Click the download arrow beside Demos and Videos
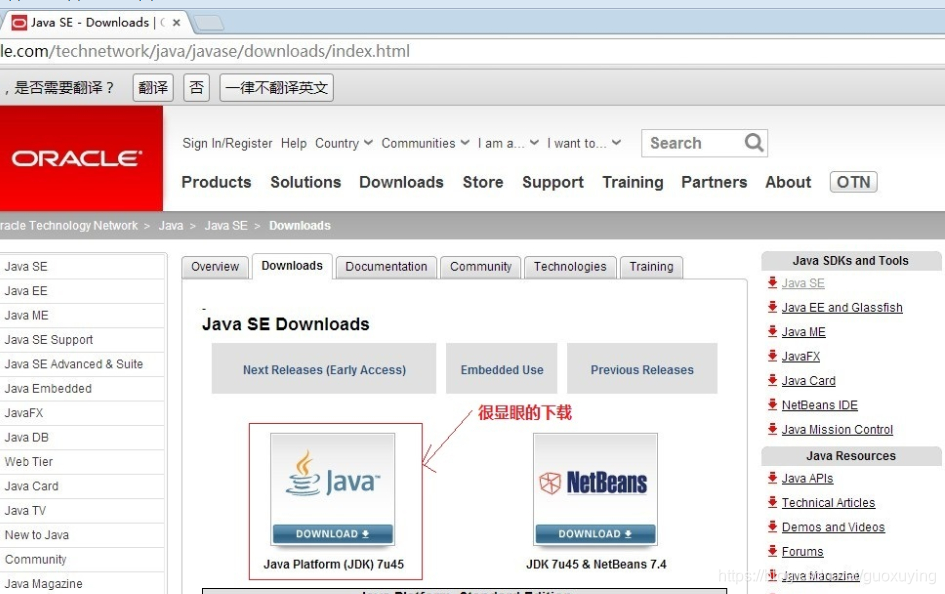 point(772,527)
